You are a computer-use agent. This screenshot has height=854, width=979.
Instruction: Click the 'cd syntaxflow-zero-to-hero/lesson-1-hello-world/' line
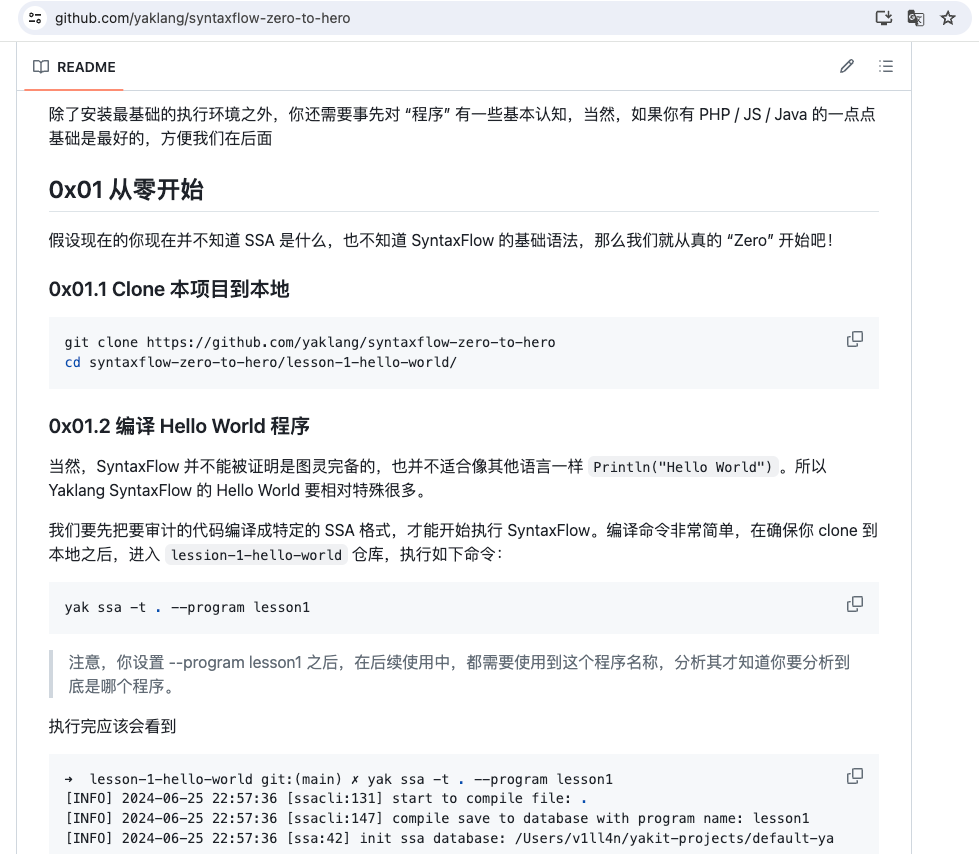(260, 362)
